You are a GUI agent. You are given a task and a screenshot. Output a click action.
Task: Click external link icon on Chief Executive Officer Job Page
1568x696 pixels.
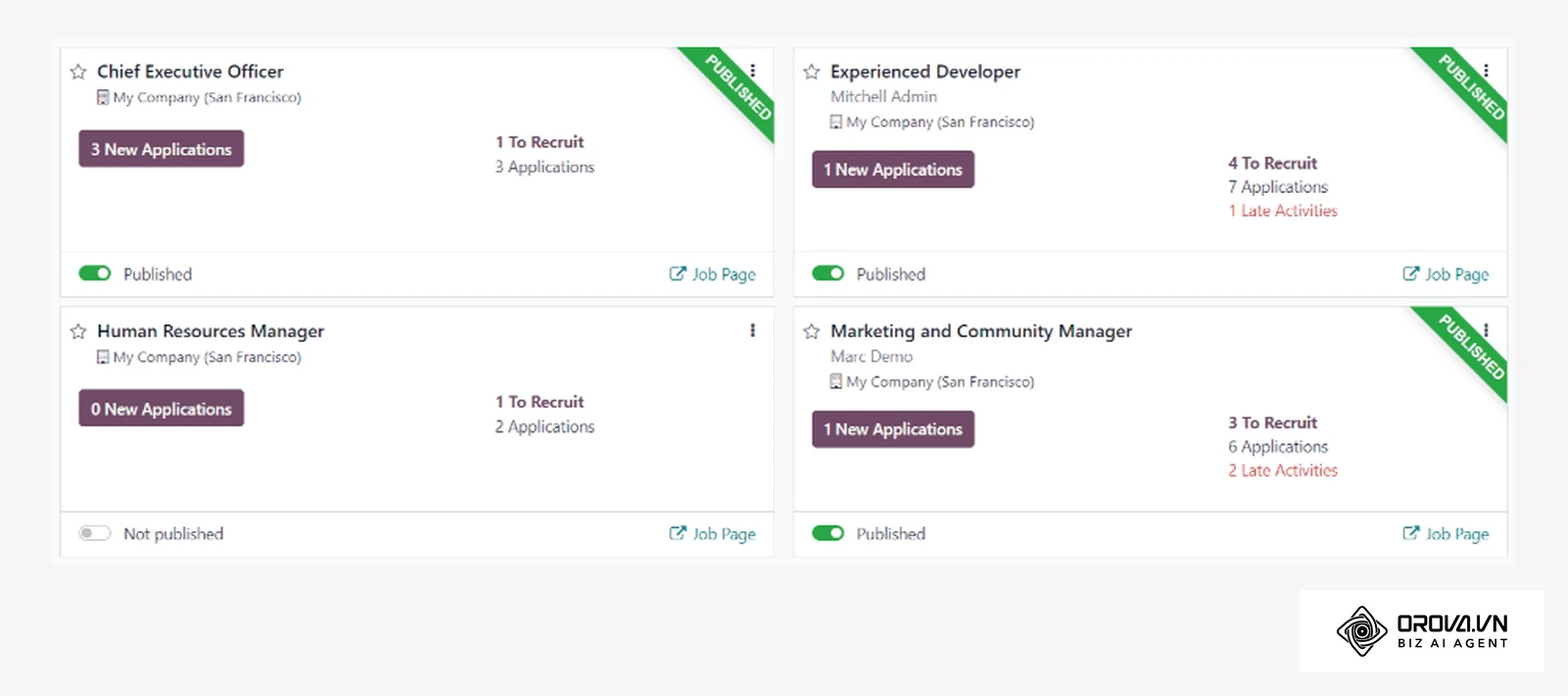[677, 273]
